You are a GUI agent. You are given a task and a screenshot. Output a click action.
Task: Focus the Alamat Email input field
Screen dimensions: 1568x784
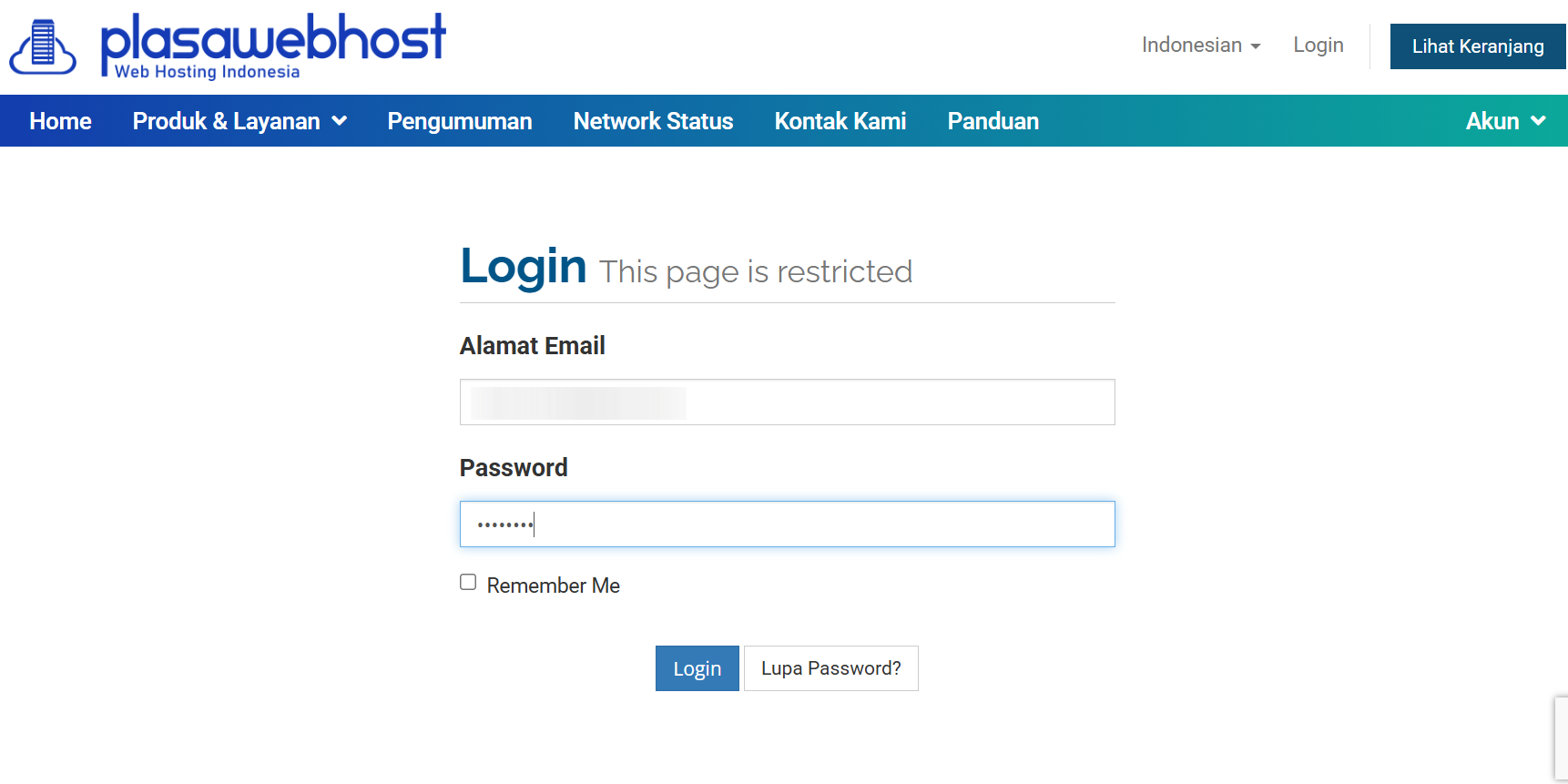point(788,402)
